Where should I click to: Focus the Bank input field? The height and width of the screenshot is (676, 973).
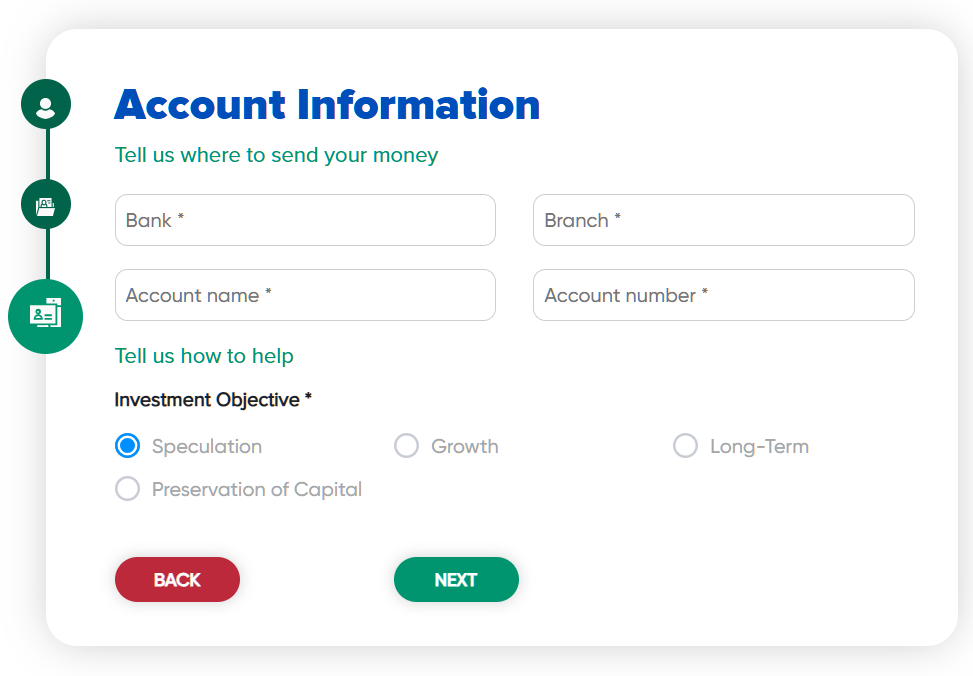(x=305, y=220)
